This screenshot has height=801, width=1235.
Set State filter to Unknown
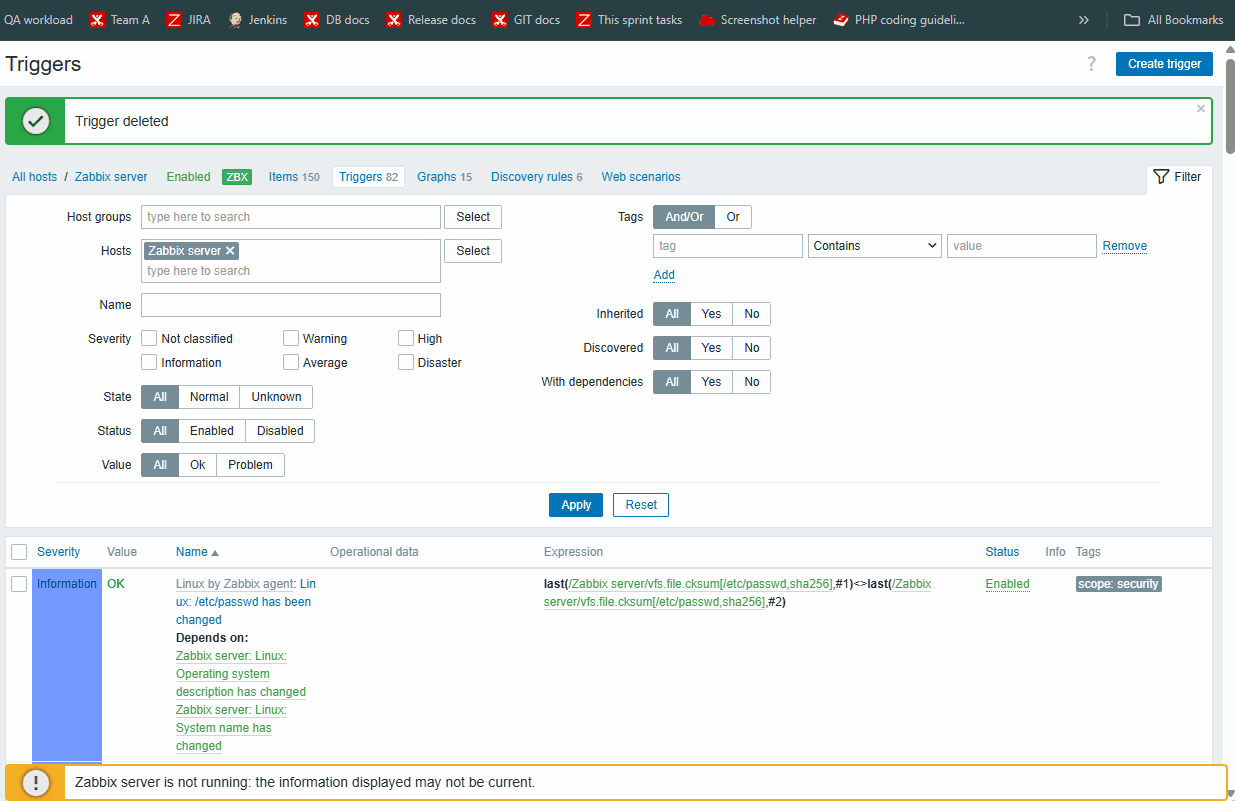(x=276, y=397)
